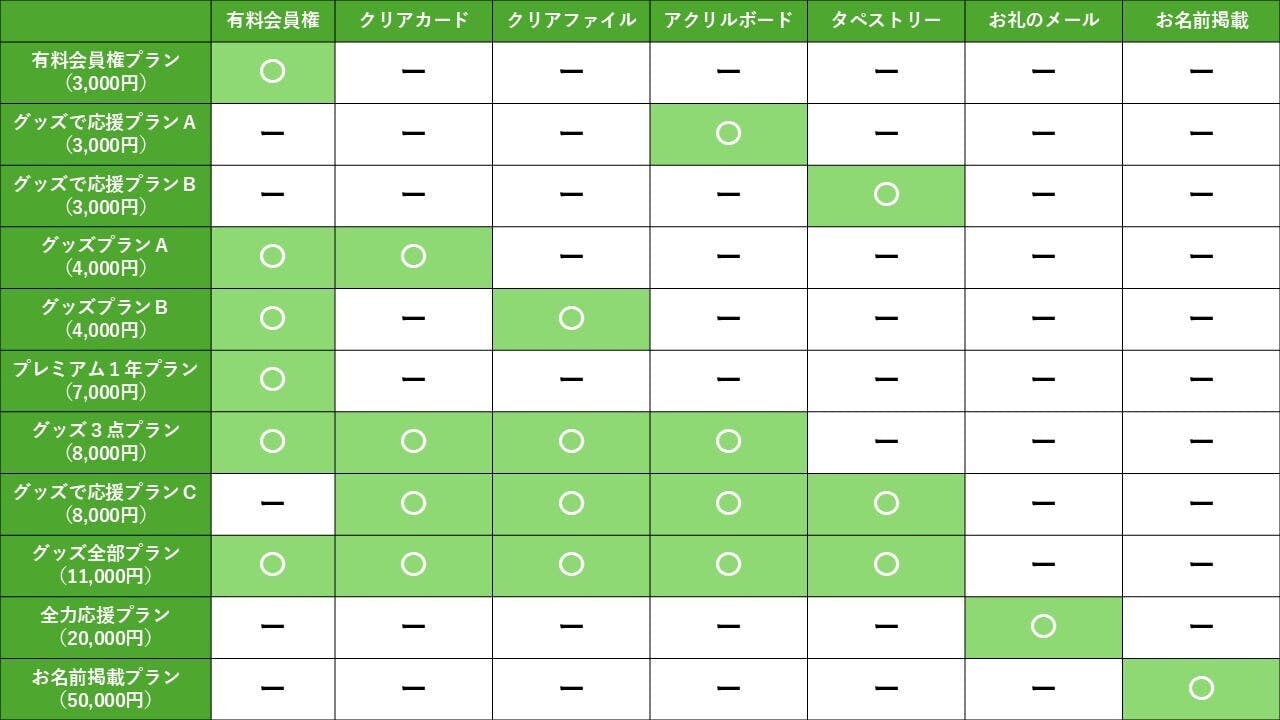Image resolution: width=1280 pixels, height=720 pixels.
Task: Click the 有料会員権 circle in プレミアム1年プラン row
Action: click(x=272, y=379)
